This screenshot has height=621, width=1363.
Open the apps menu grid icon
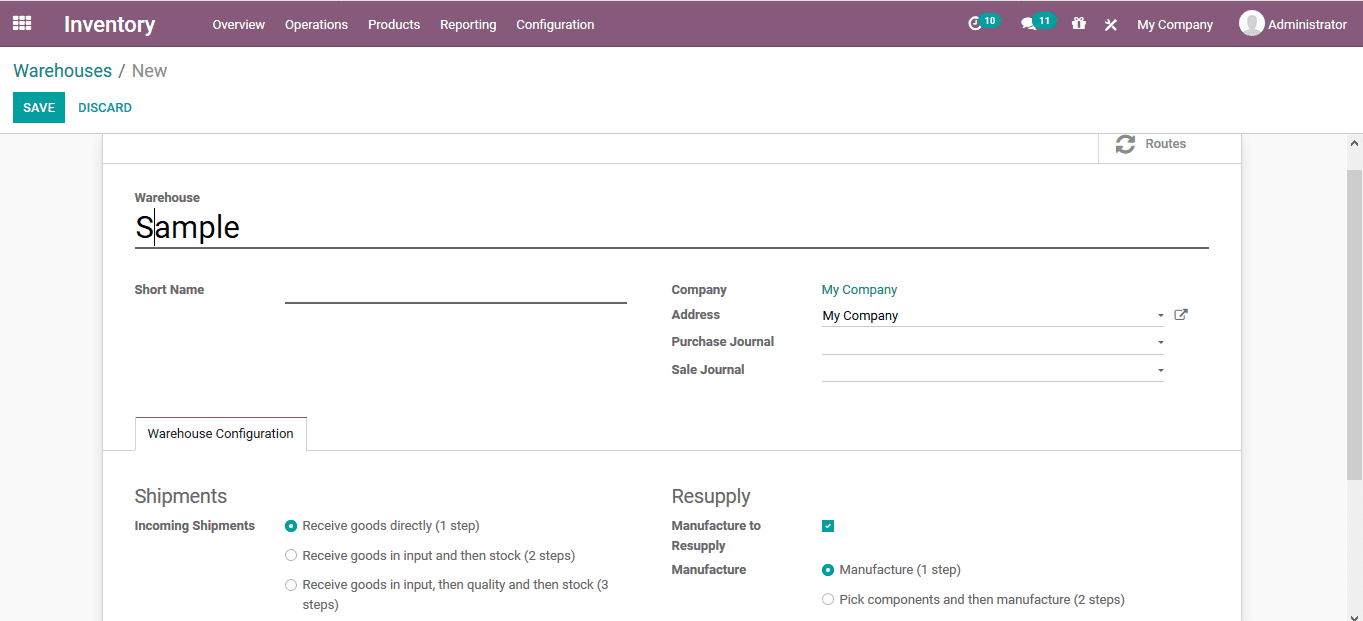(x=21, y=23)
